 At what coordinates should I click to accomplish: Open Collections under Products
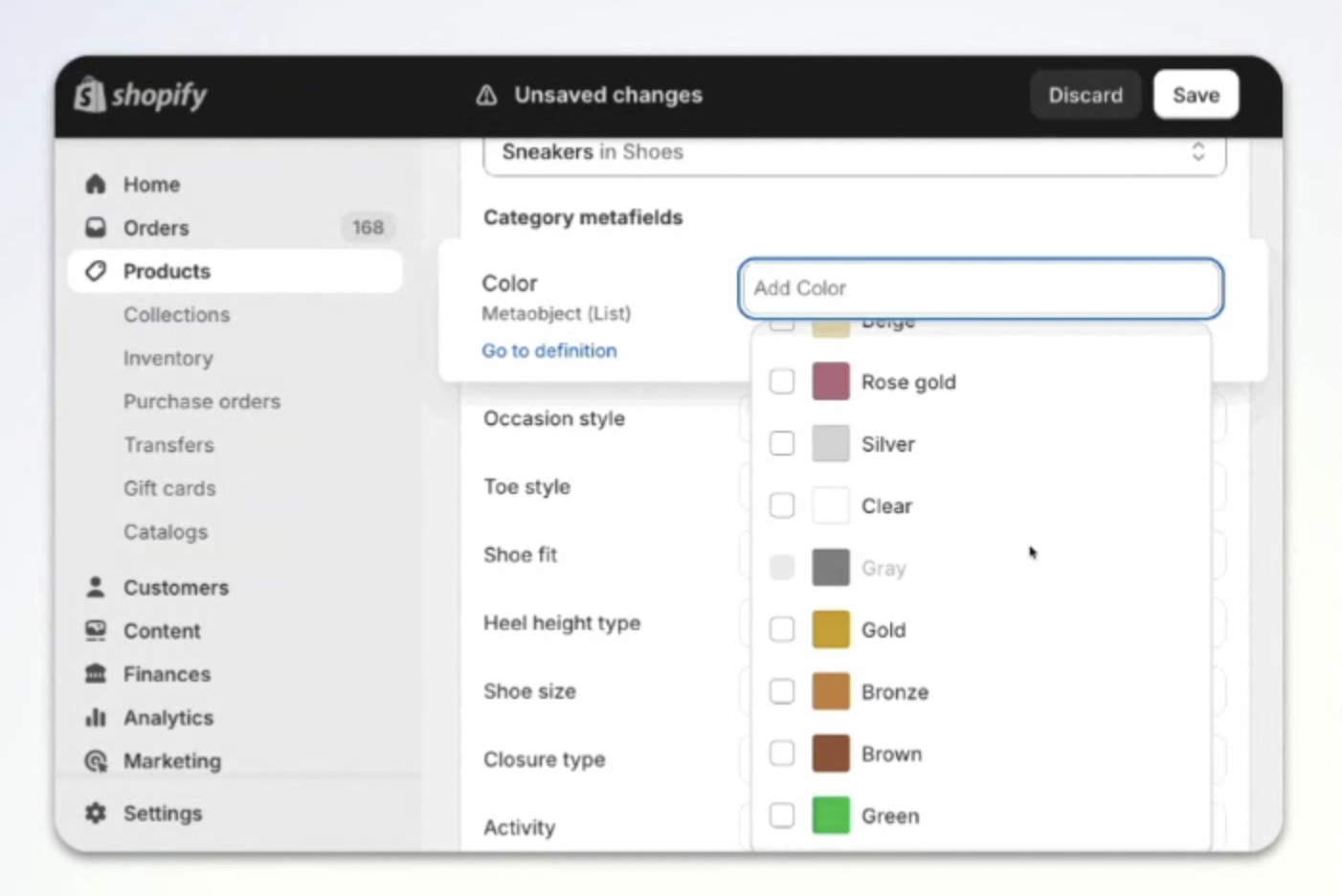coord(176,315)
